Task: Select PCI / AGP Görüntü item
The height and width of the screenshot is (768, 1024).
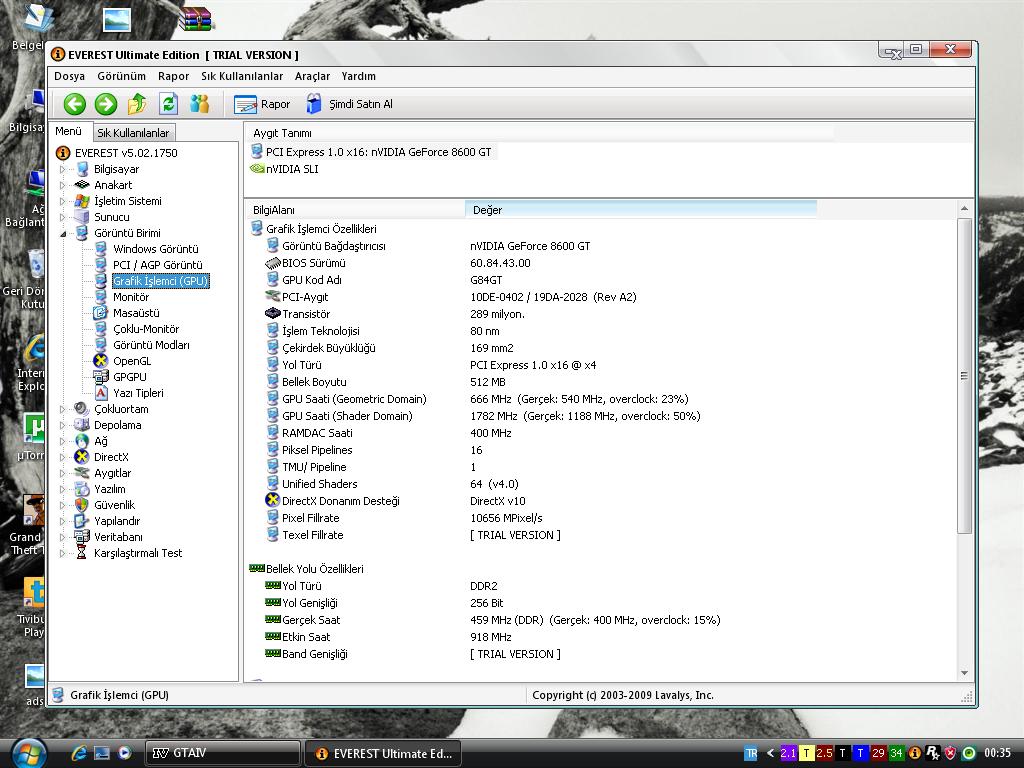Action: click(157, 264)
